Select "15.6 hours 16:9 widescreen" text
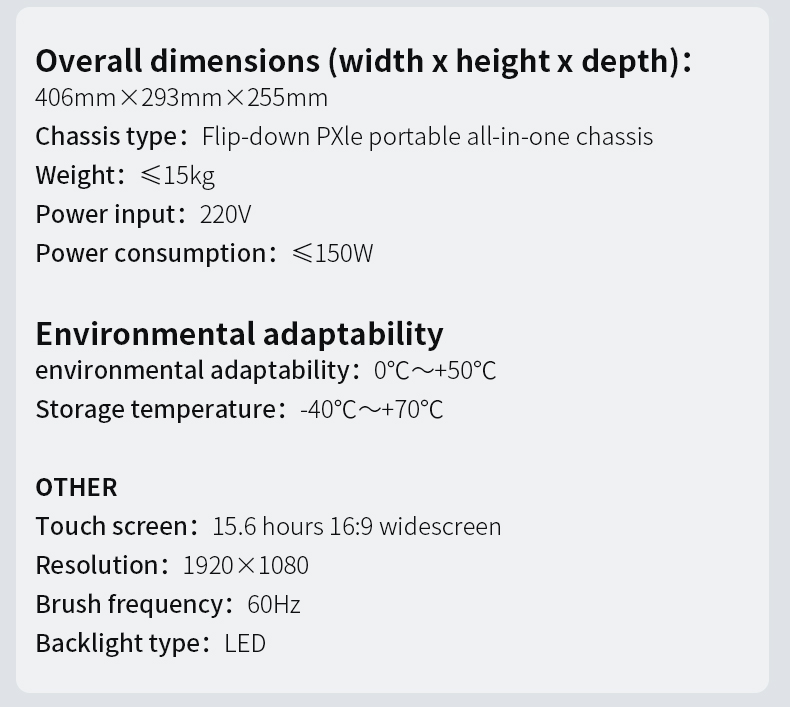Image resolution: width=790 pixels, height=707 pixels. [357, 526]
